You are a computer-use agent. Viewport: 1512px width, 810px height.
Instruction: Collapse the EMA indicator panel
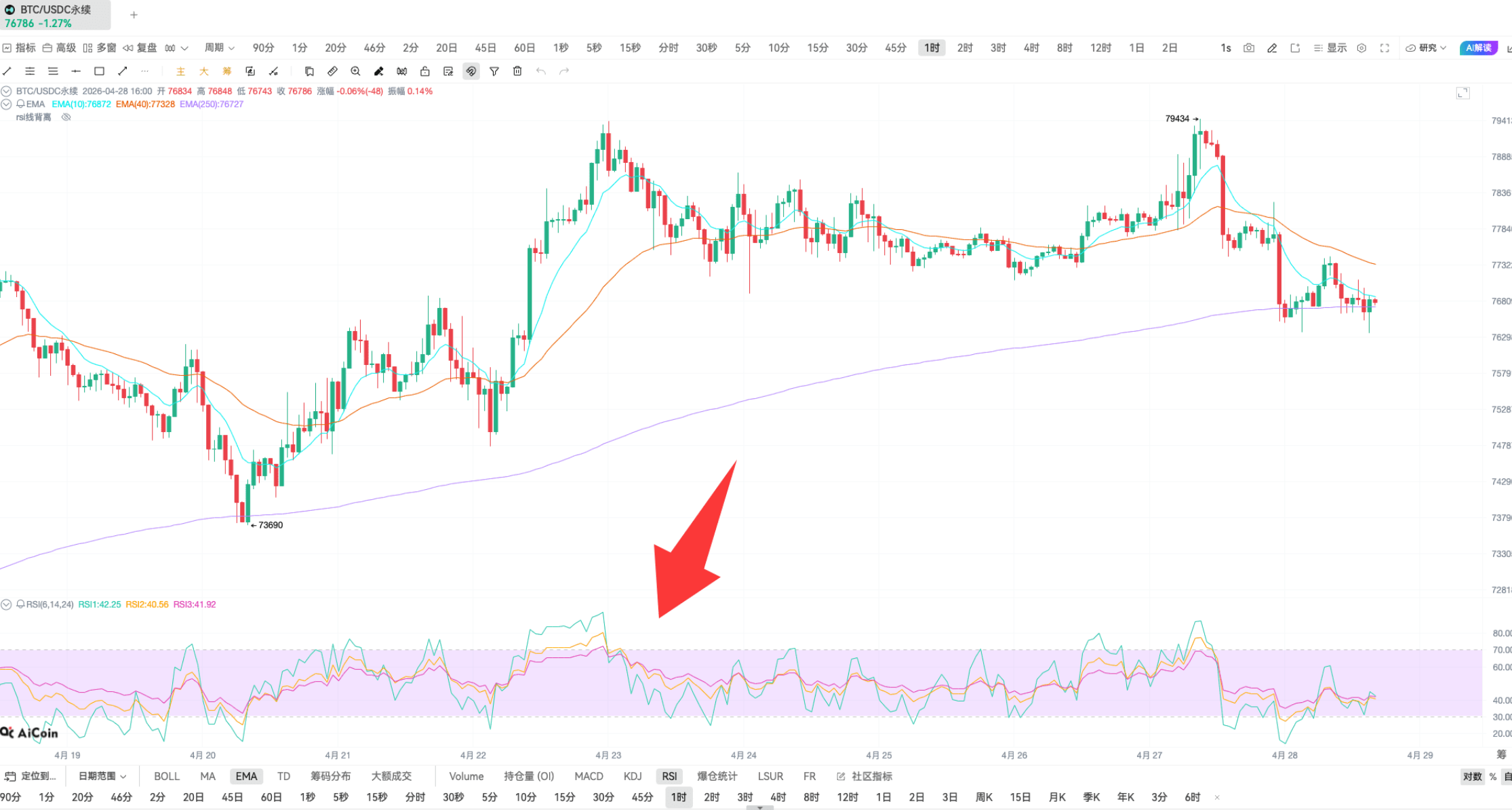pos(7,104)
